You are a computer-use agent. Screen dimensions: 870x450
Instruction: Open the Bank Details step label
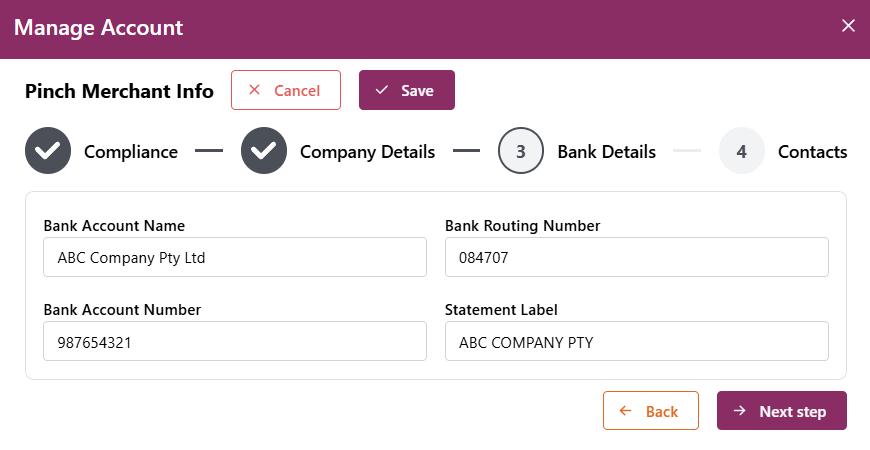tap(606, 152)
